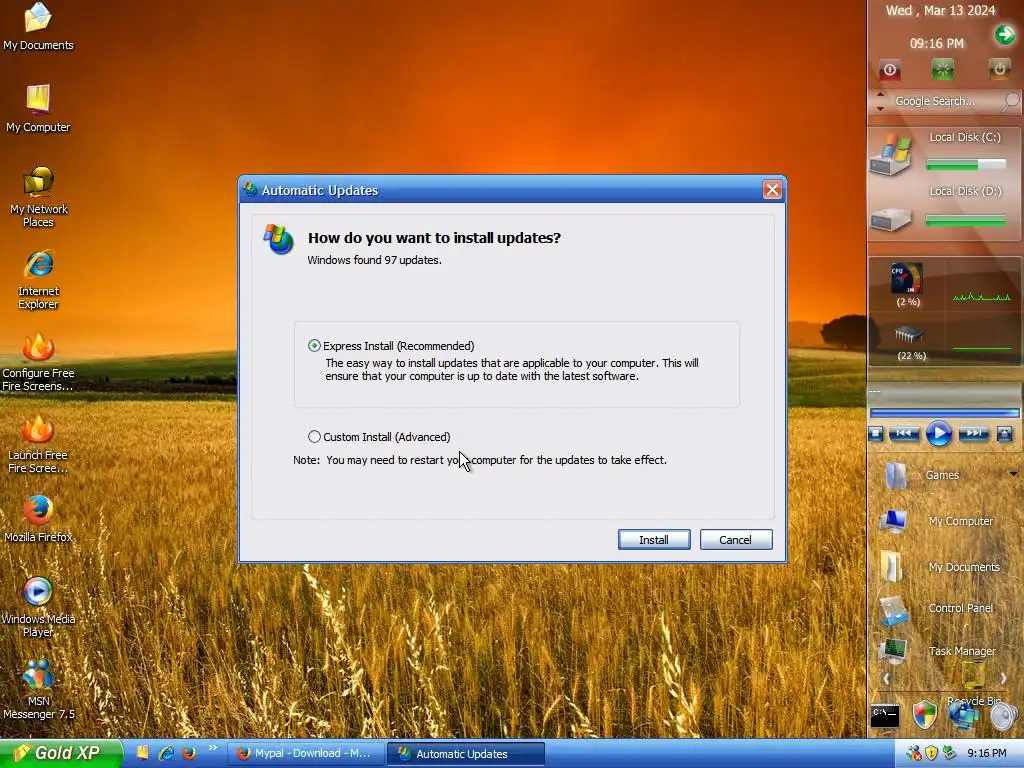1024x768 pixels.
Task: Click sidebar shortcuts left chevron
Action: (x=886, y=679)
